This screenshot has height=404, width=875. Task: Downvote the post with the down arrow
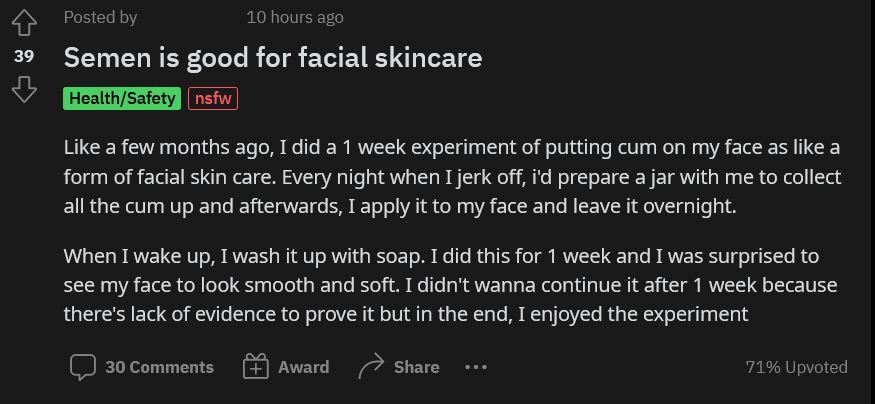24,90
